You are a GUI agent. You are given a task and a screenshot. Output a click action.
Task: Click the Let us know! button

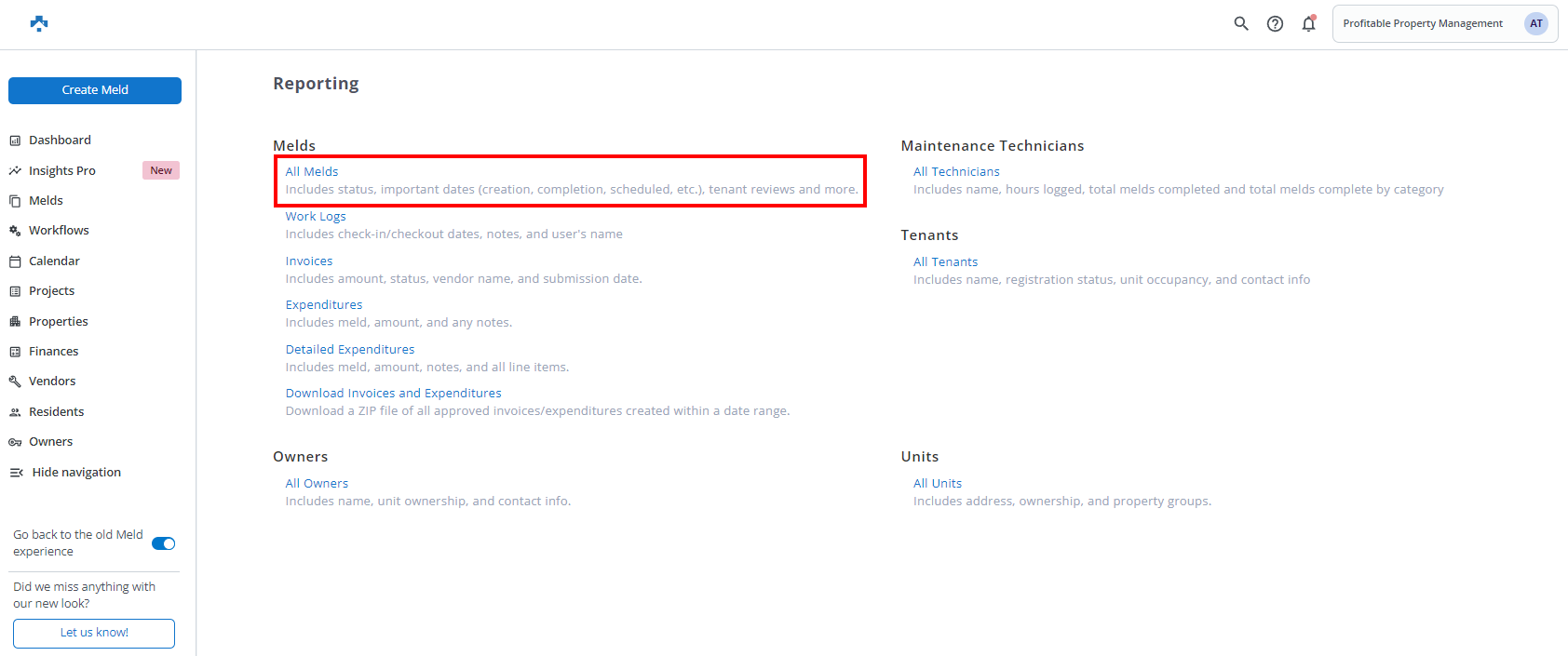94,633
